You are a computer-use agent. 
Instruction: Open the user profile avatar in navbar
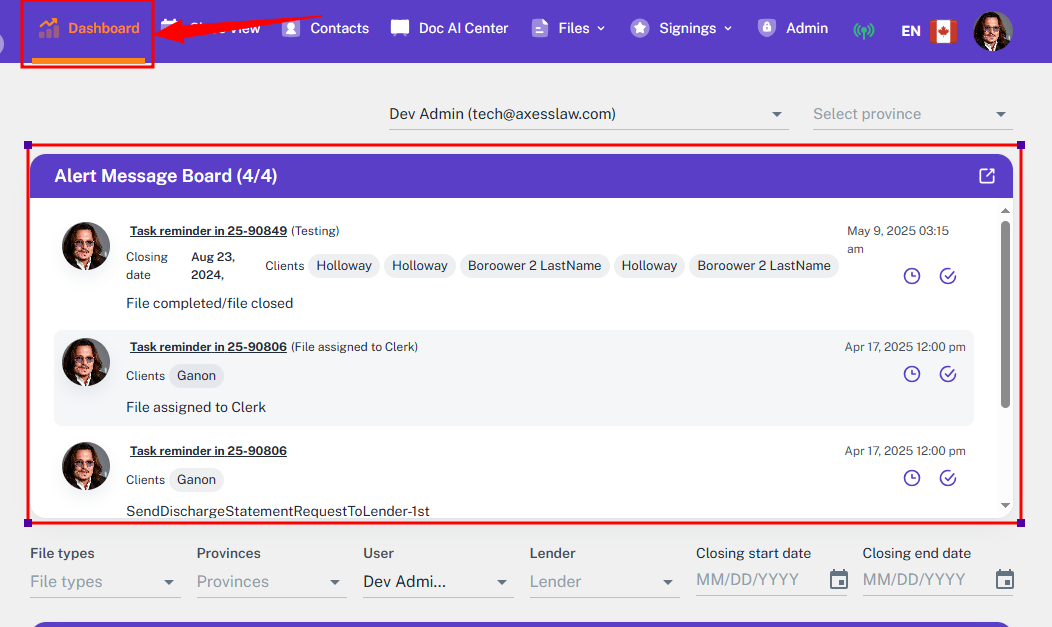coord(993,31)
